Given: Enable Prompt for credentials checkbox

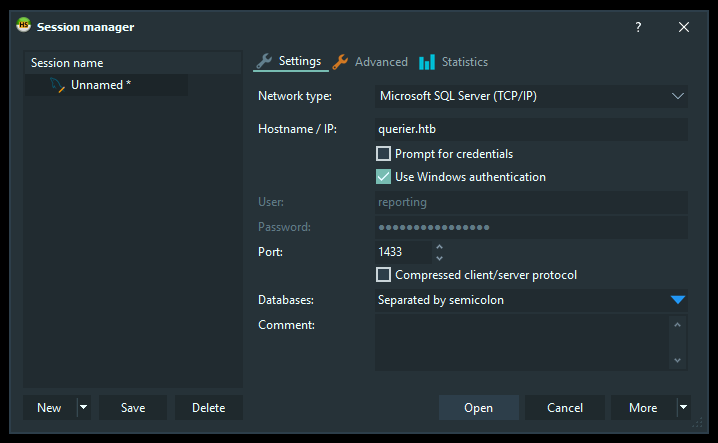Looking at the screenshot, I should 383,154.
